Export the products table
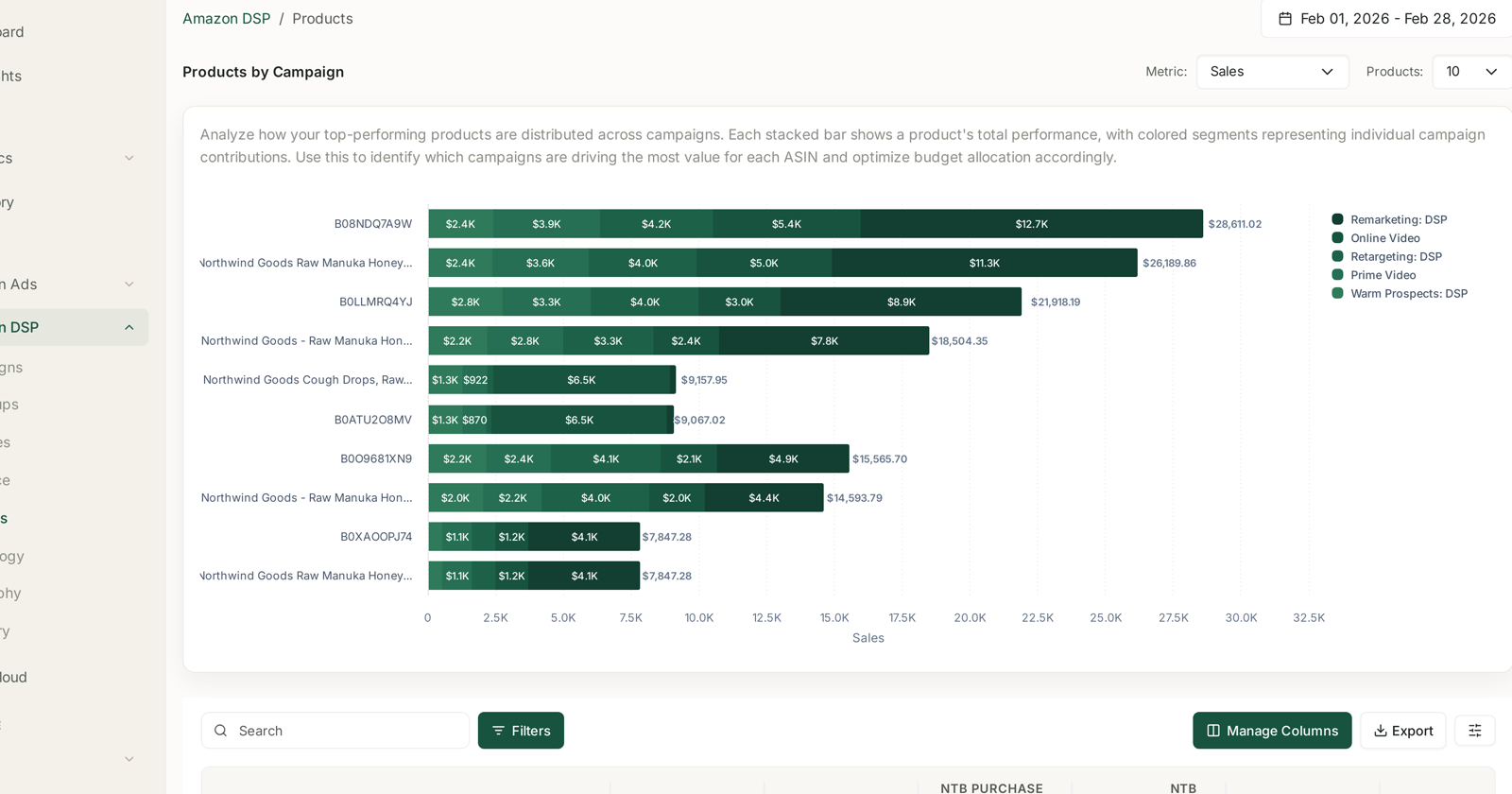Image resolution: width=1512 pixels, height=794 pixels. (1402, 731)
